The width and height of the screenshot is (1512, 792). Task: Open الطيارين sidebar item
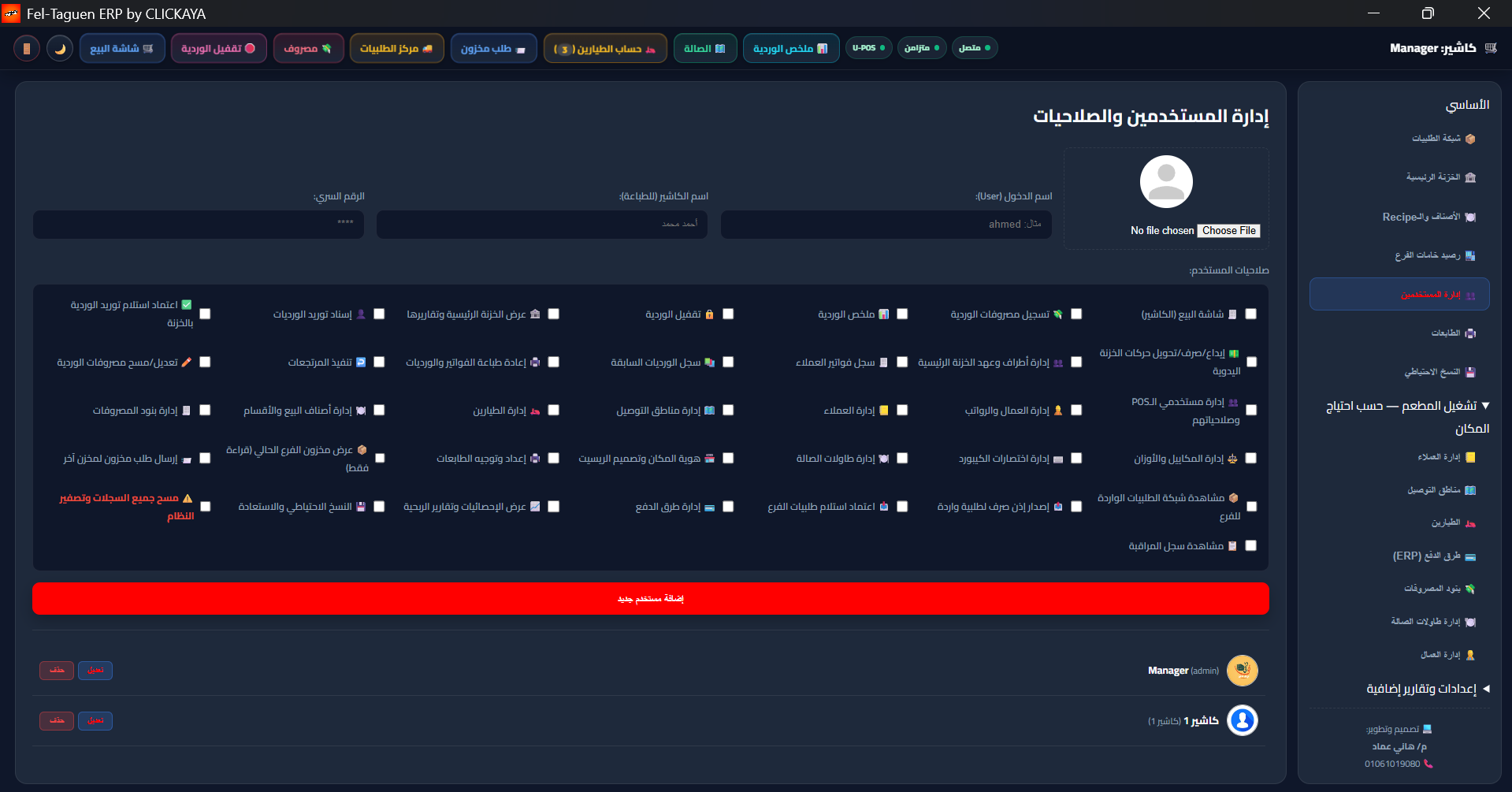(1399, 522)
